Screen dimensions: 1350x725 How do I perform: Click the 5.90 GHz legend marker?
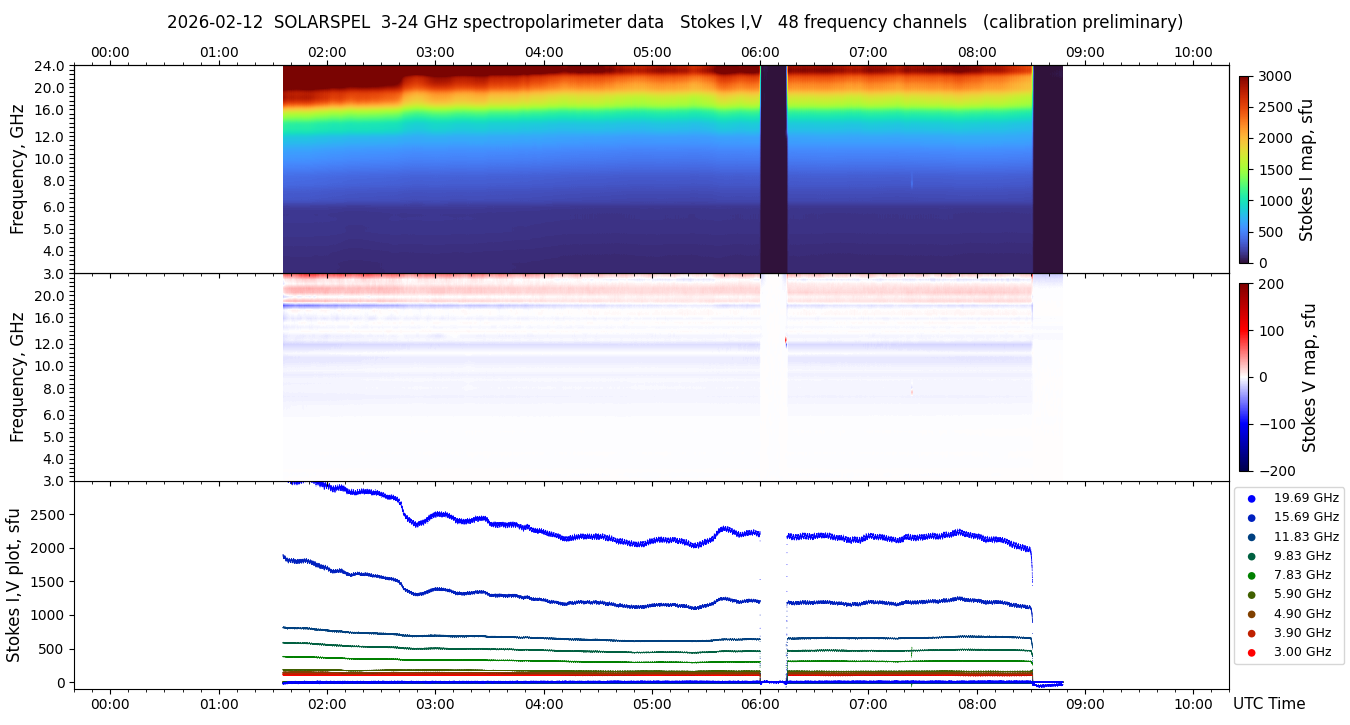(x=1251, y=595)
